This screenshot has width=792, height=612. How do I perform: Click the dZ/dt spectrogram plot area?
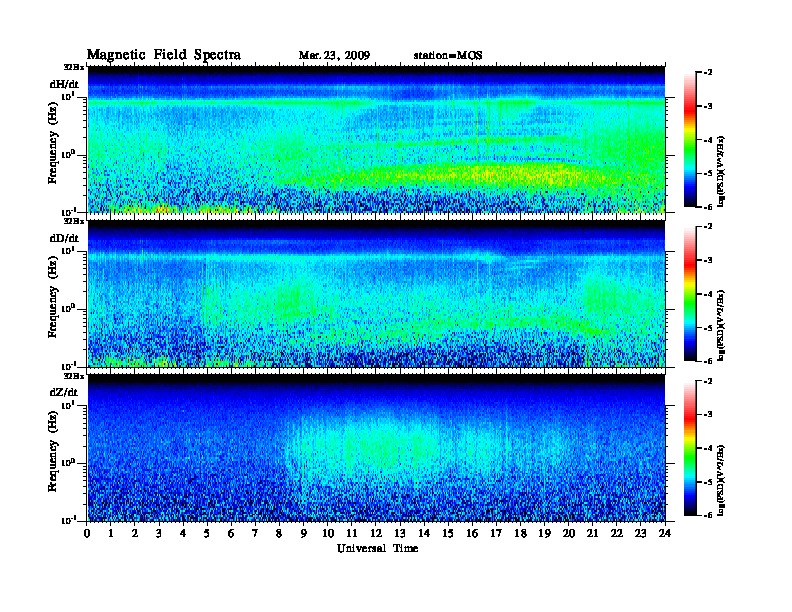click(x=376, y=448)
